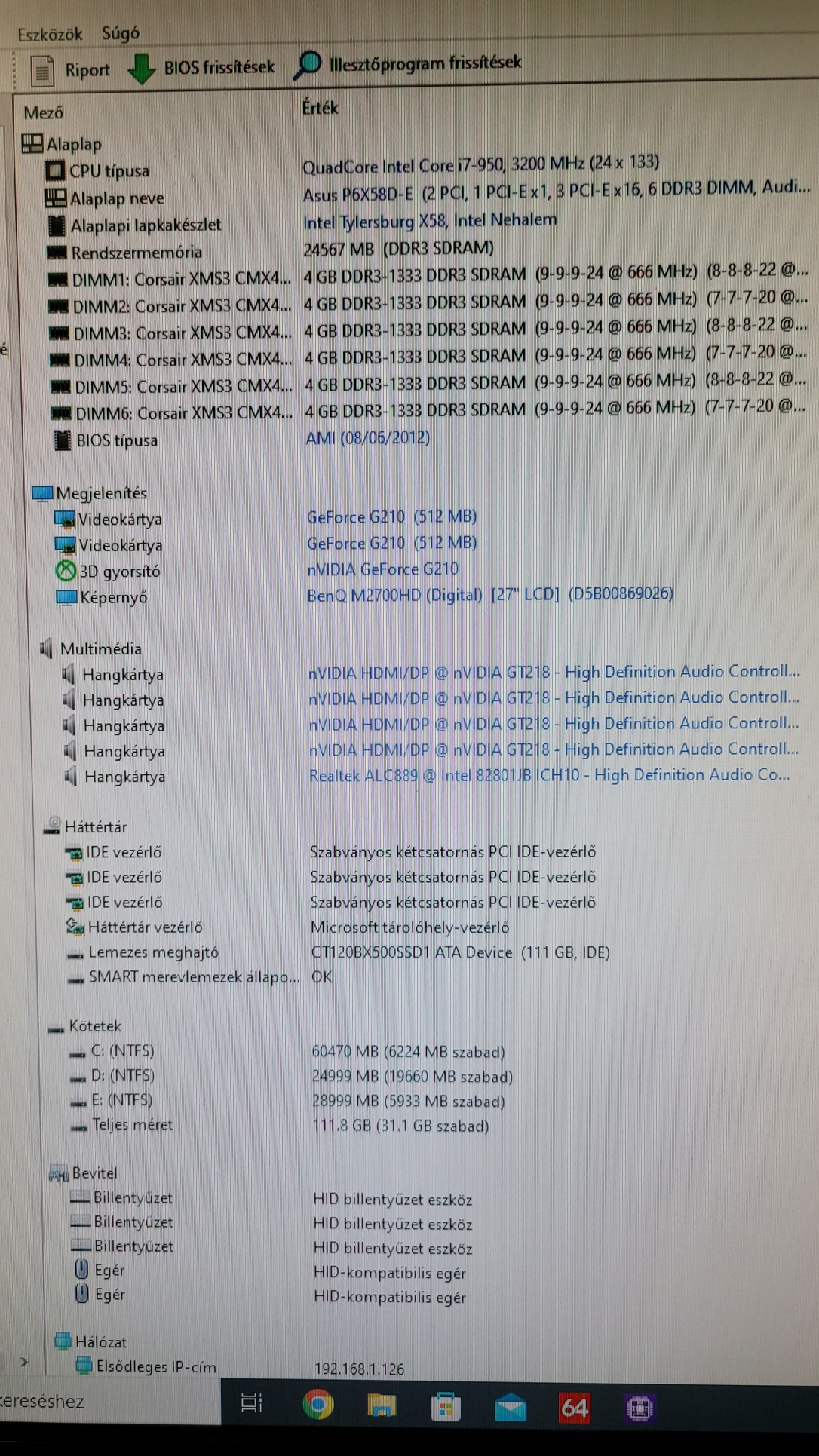Select the DIMM2 Corsair XMS3 row

click(x=428, y=303)
